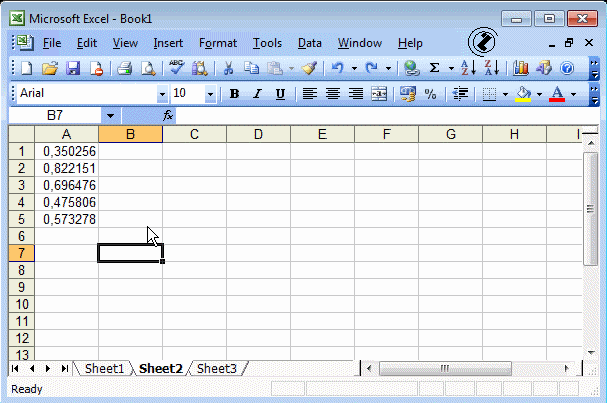Image resolution: width=607 pixels, height=403 pixels.
Task: Click the Merge and Center icon
Action: (379, 94)
